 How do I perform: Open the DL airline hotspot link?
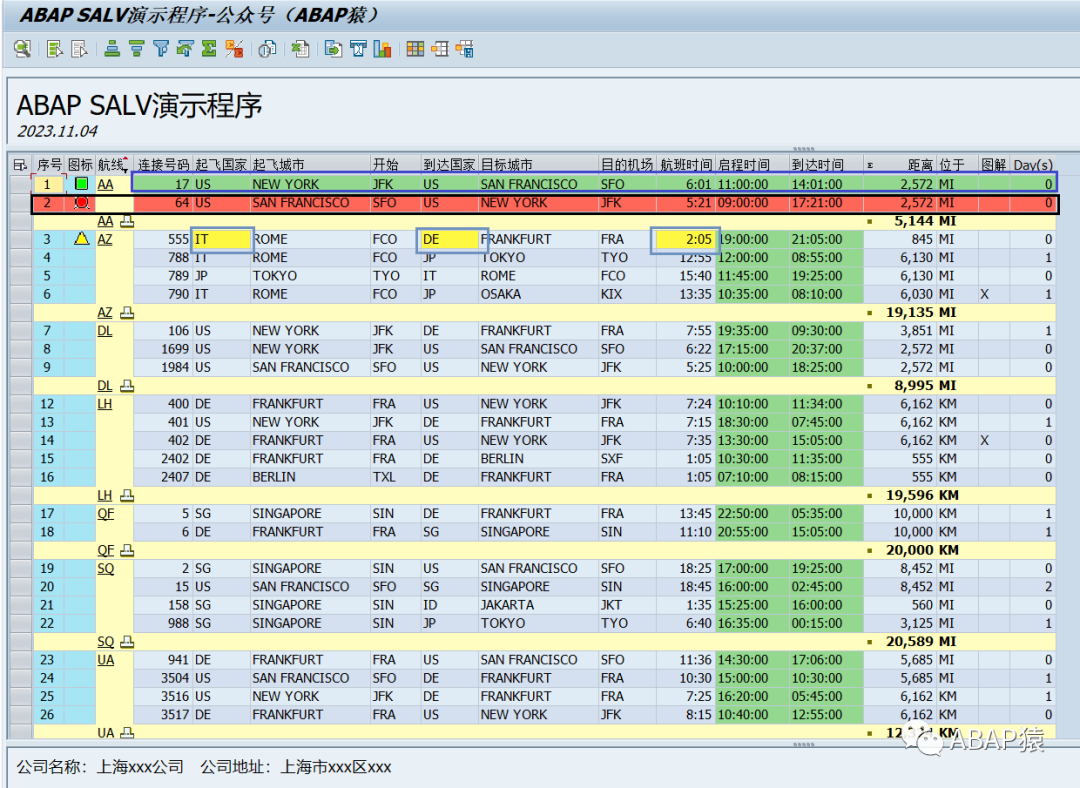105,331
